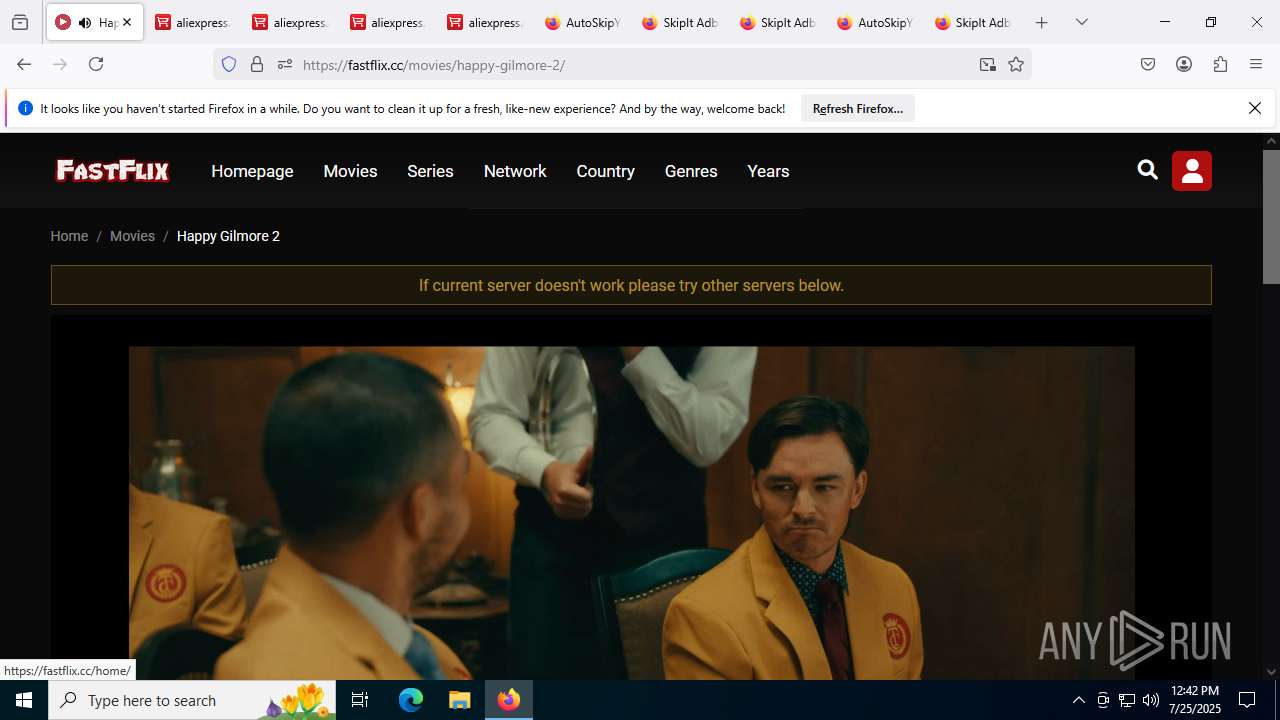Open the Save to Pocket icon
Viewport: 1280px width, 720px height.
point(1148,64)
